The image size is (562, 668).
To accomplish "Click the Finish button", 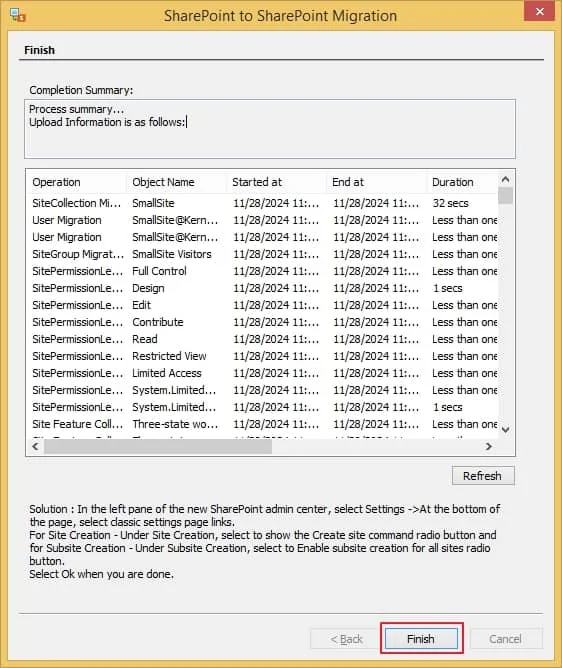I will tap(421, 639).
